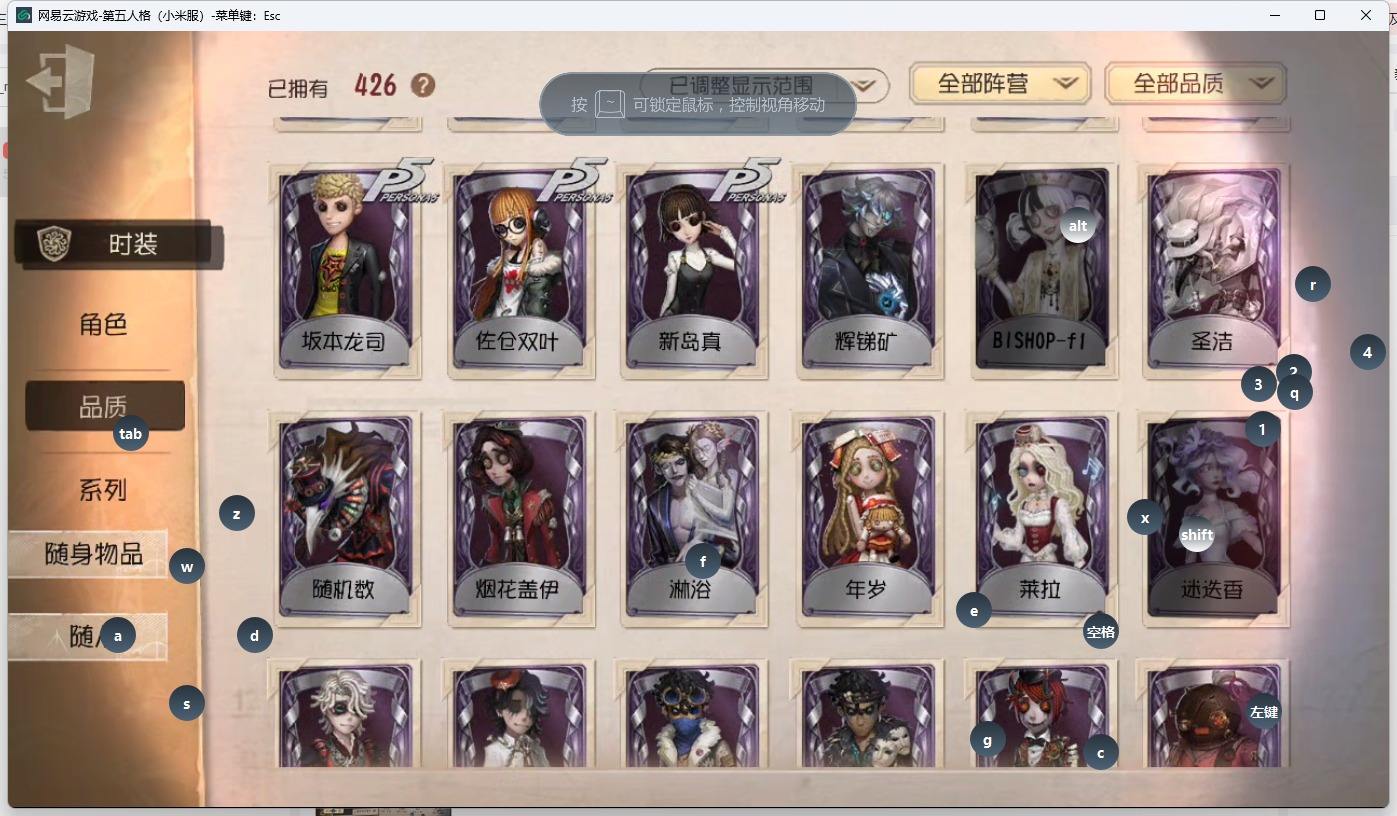
Task: Click the 左键 overlay bubble
Action: [x=1264, y=712]
